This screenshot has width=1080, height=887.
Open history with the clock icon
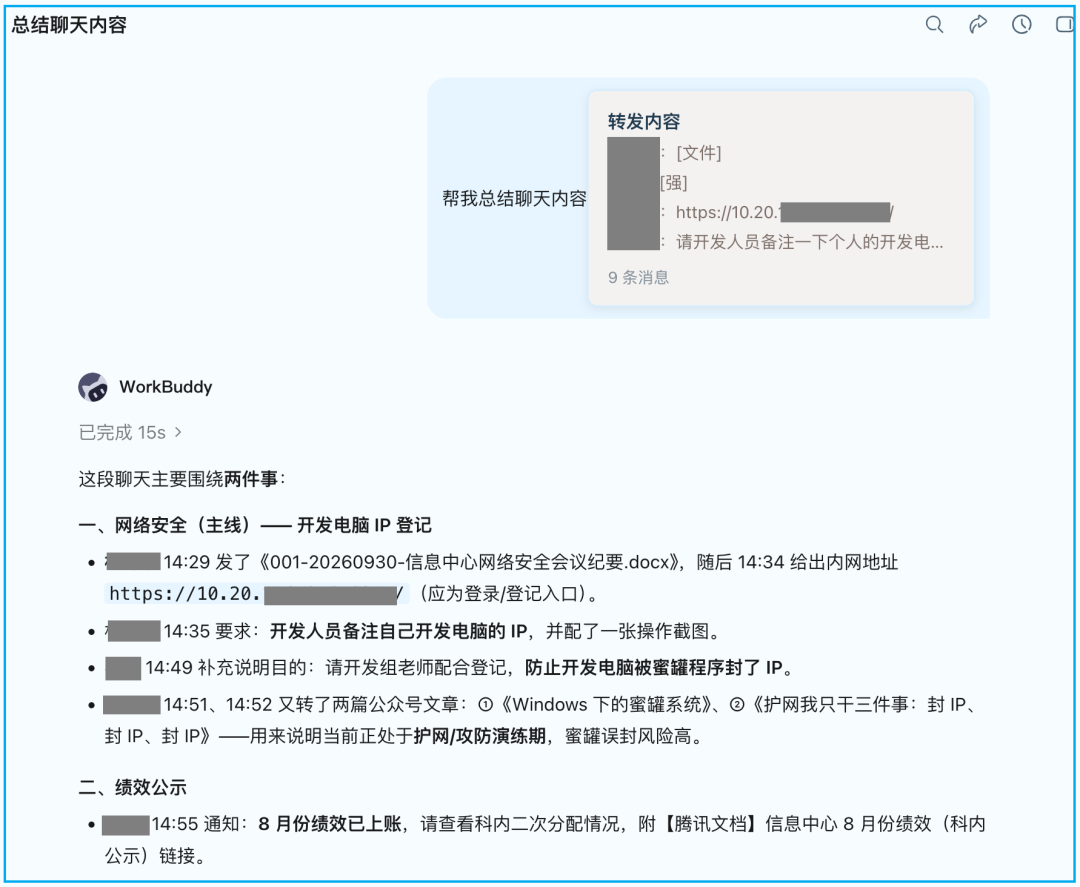1021,25
